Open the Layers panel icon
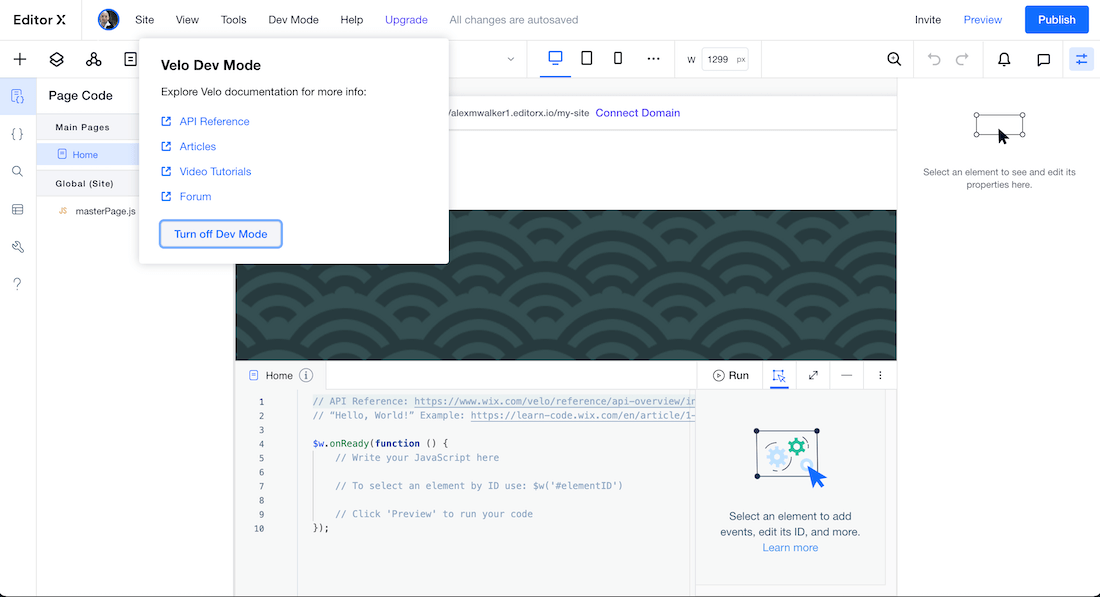This screenshot has width=1100, height=597. coord(57,59)
